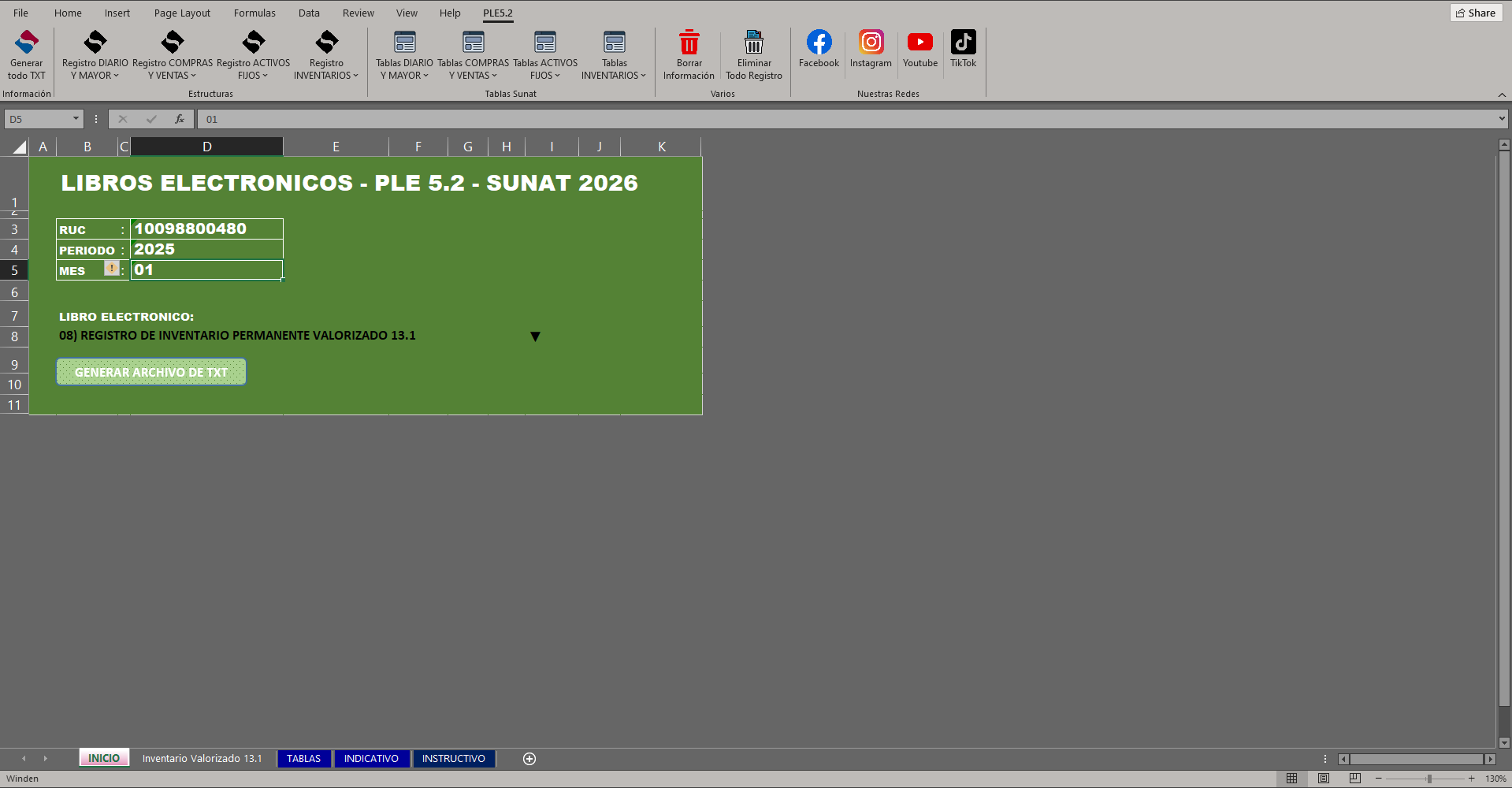Open the Data tab

(x=309, y=13)
